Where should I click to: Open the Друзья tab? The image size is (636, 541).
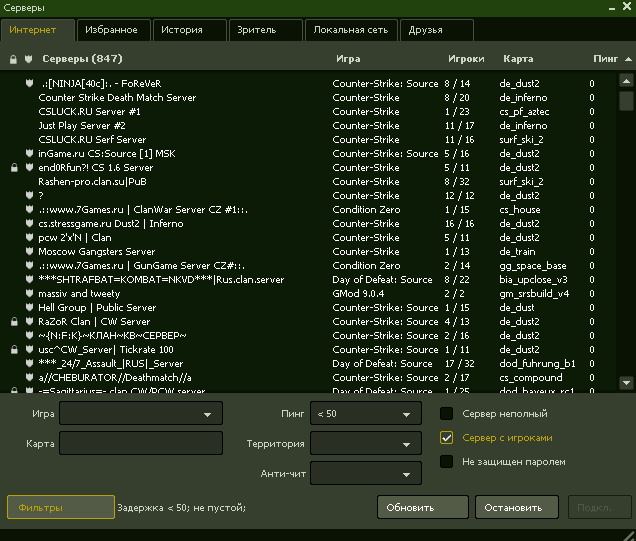pyautogui.click(x=436, y=30)
